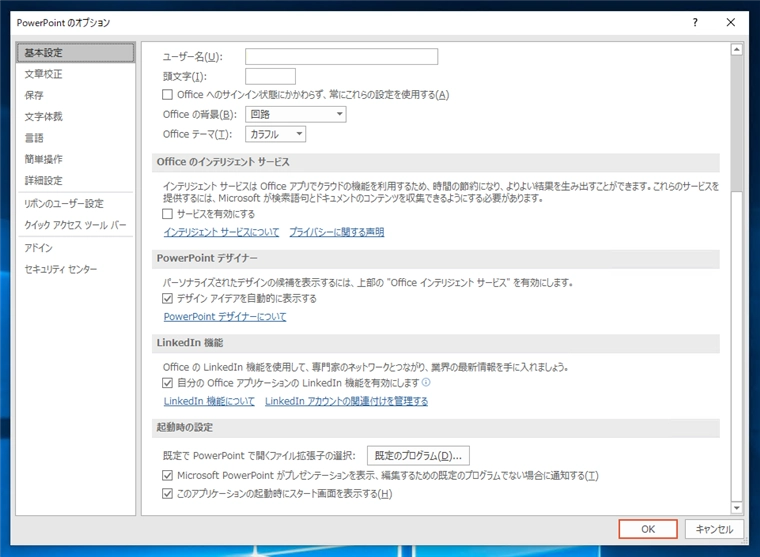The height and width of the screenshot is (557, 760).
Task: Uncheck デザイン アイデアを自動的に表示する
Action: point(167,298)
